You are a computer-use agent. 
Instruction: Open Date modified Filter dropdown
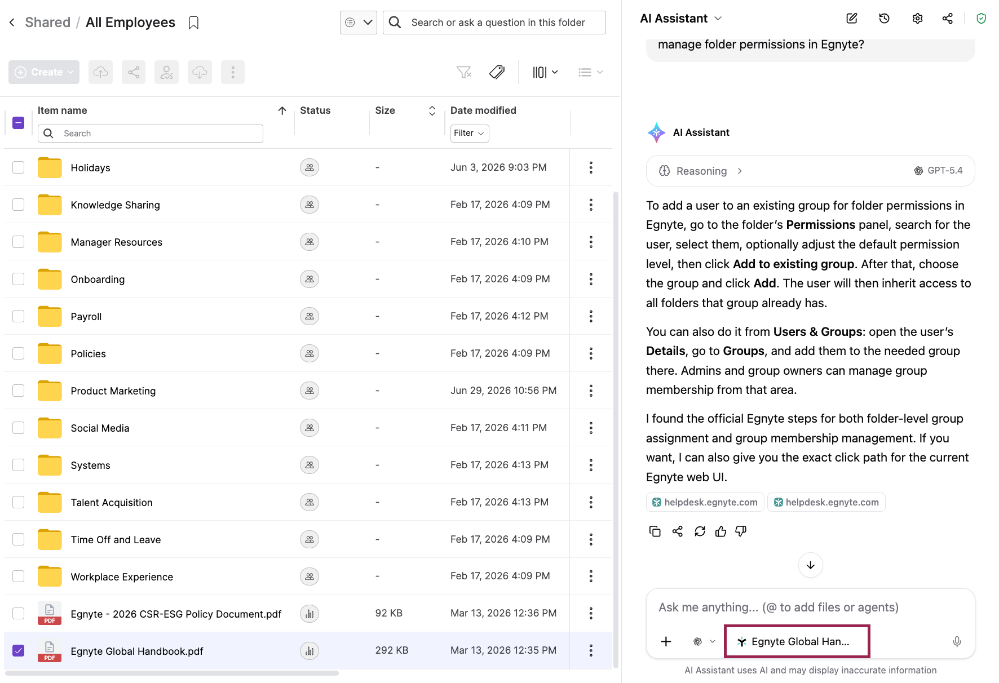pyautogui.click(x=469, y=133)
